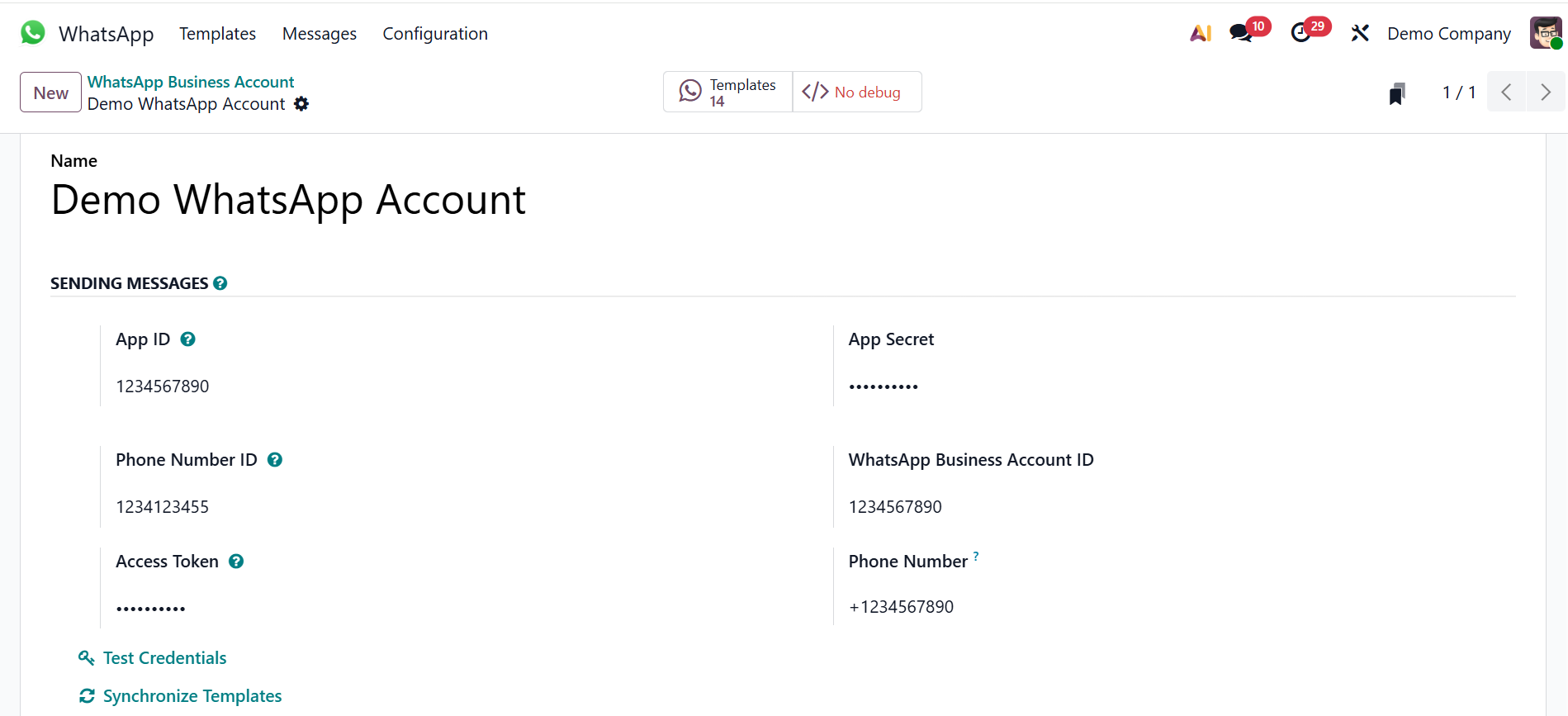Viewport: 1568px width, 716px height.
Task: Click the Test Credentials link
Action: click(164, 658)
